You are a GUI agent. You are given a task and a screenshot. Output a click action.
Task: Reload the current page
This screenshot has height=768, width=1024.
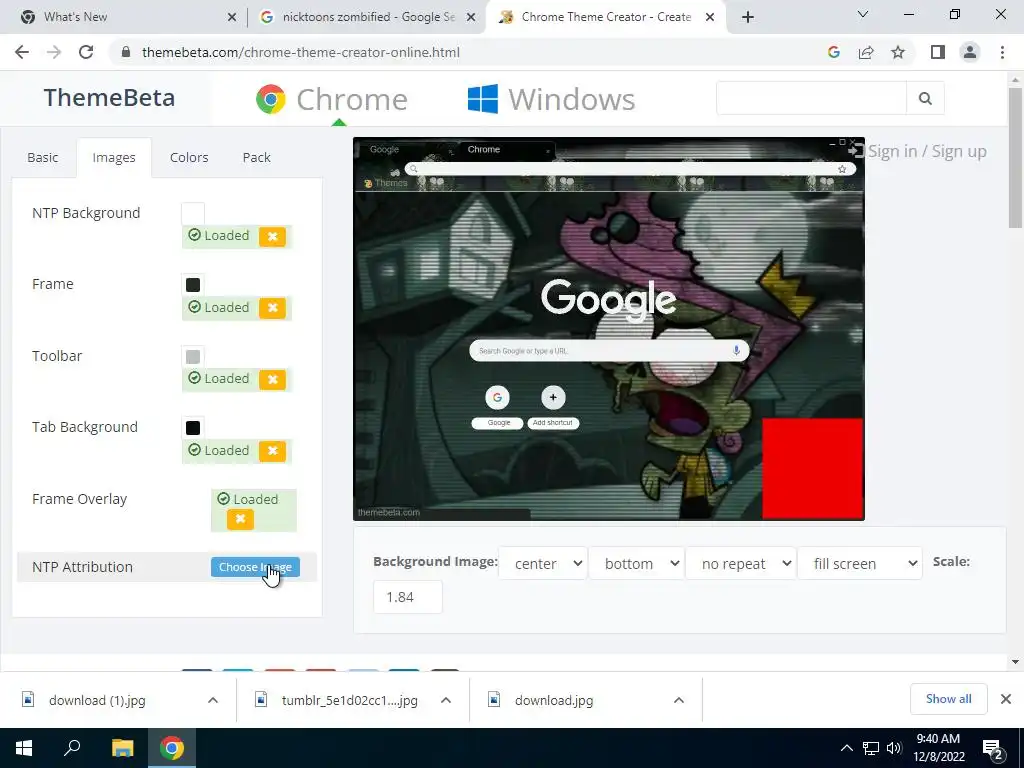pyautogui.click(x=86, y=52)
